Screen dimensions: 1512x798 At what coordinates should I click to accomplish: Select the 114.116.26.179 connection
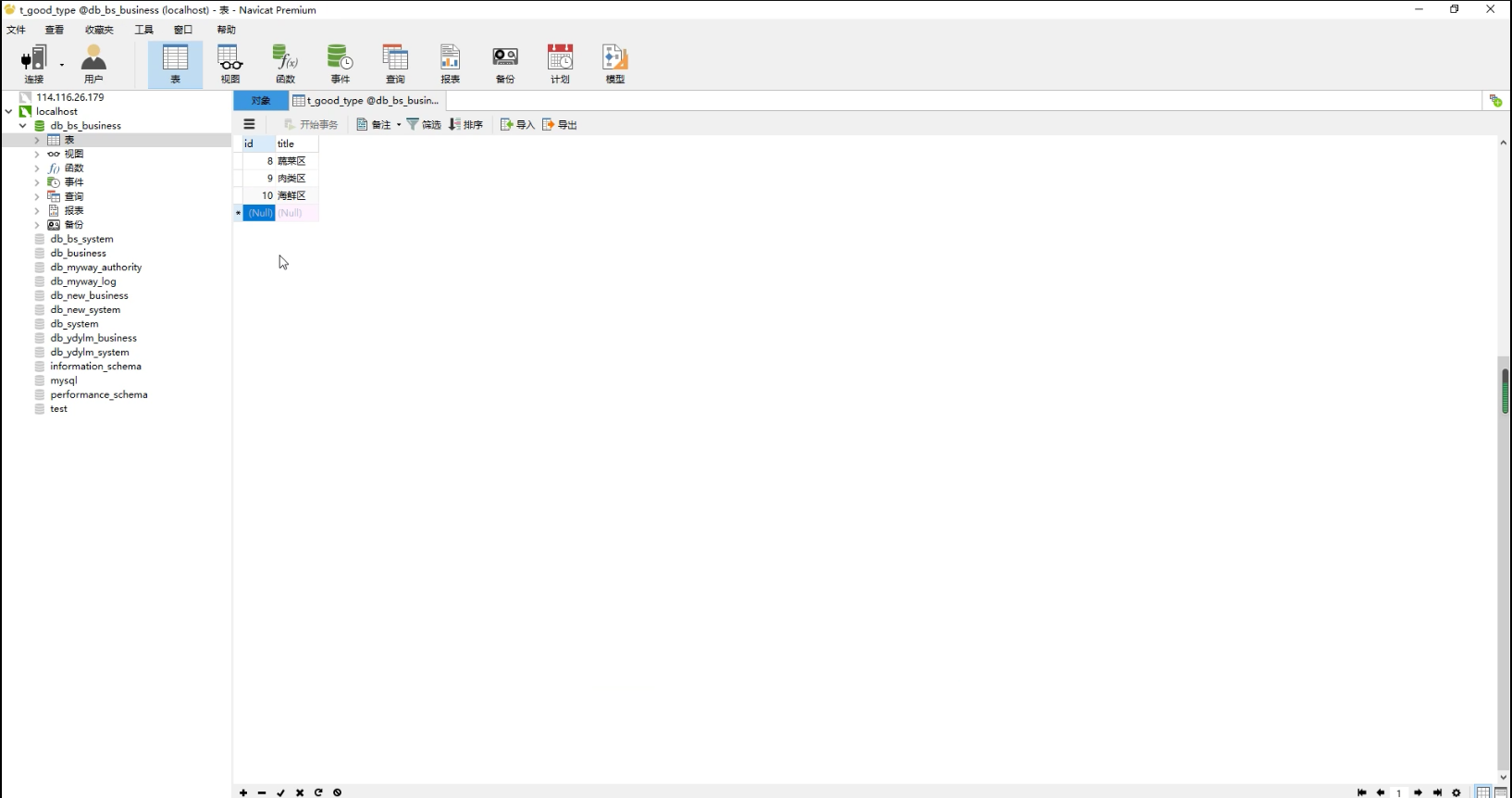click(x=69, y=97)
